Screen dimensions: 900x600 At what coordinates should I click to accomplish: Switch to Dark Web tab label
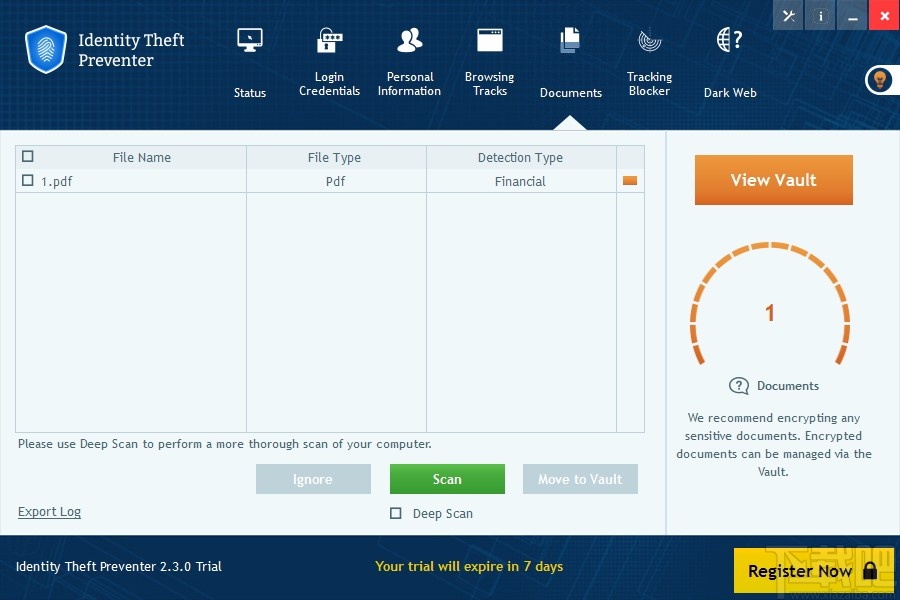(730, 92)
